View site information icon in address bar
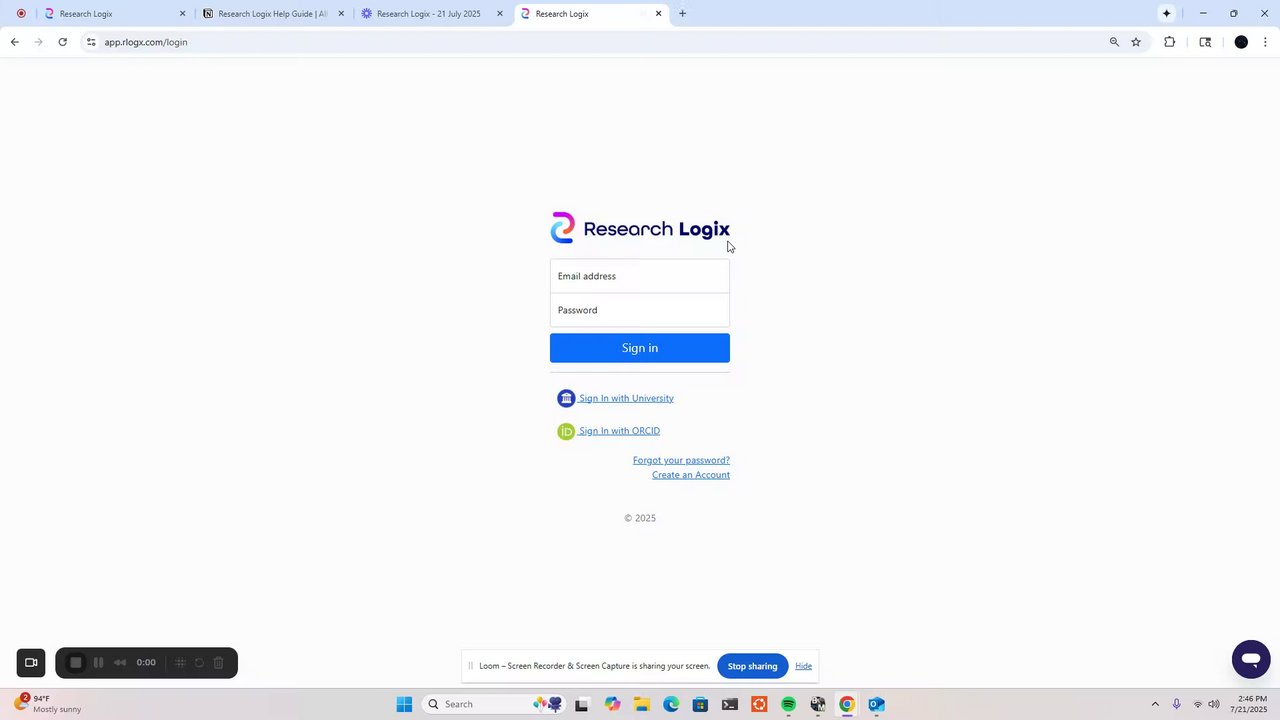1280x720 pixels. pyautogui.click(x=91, y=42)
